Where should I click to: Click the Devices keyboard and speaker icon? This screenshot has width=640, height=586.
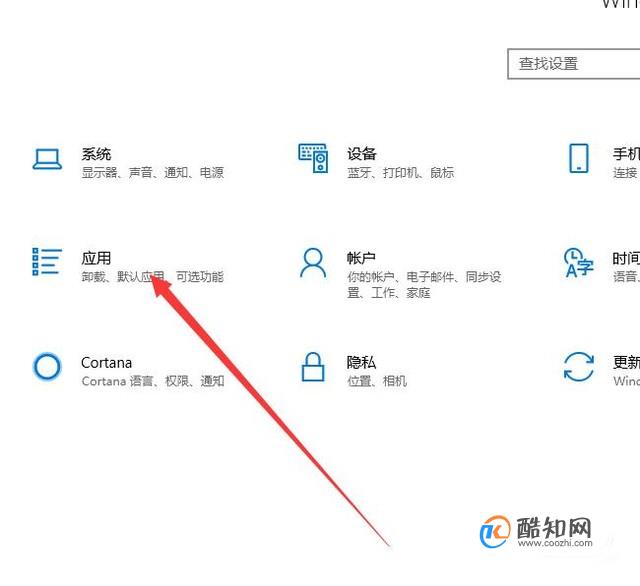[x=313, y=158]
